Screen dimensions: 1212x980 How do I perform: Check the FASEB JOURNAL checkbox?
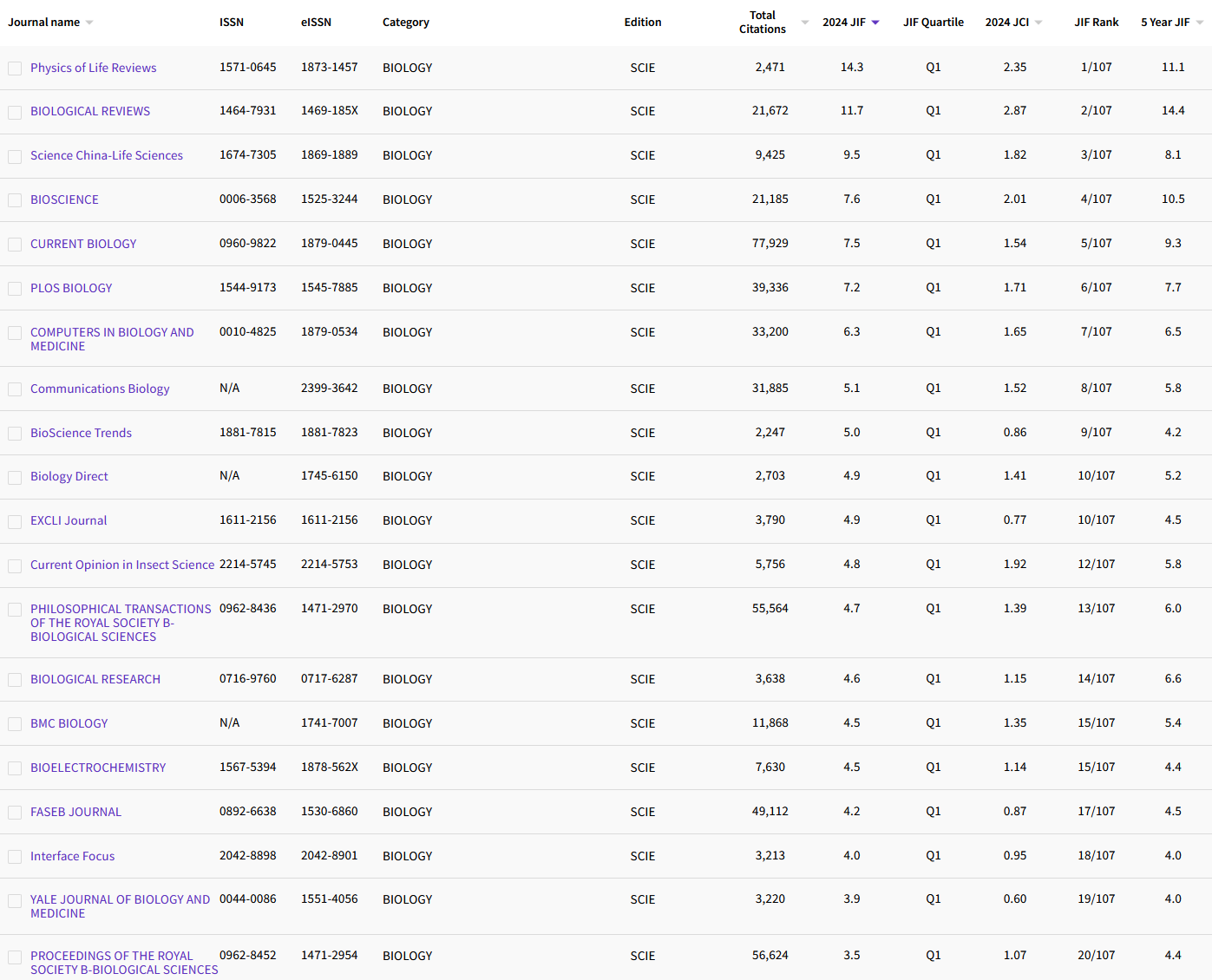(x=15, y=813)
